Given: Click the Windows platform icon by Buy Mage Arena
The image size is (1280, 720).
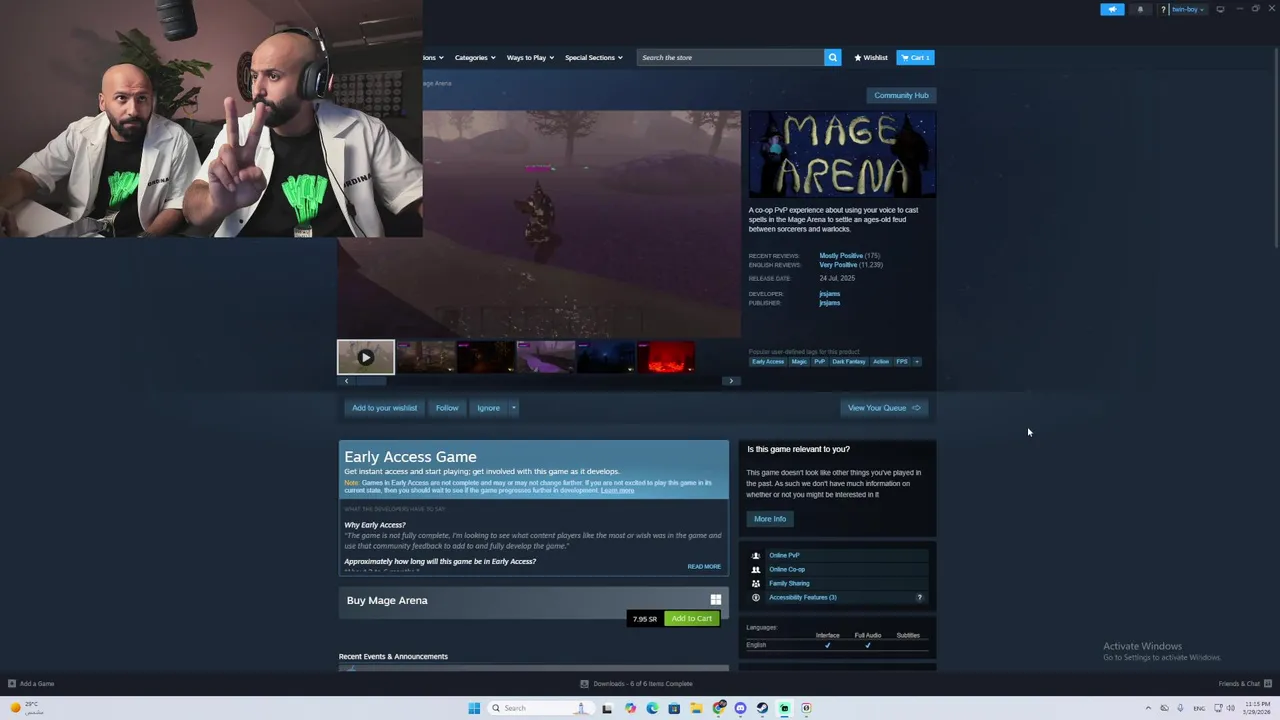Looking at the screenshot, I should pos(715,600).
